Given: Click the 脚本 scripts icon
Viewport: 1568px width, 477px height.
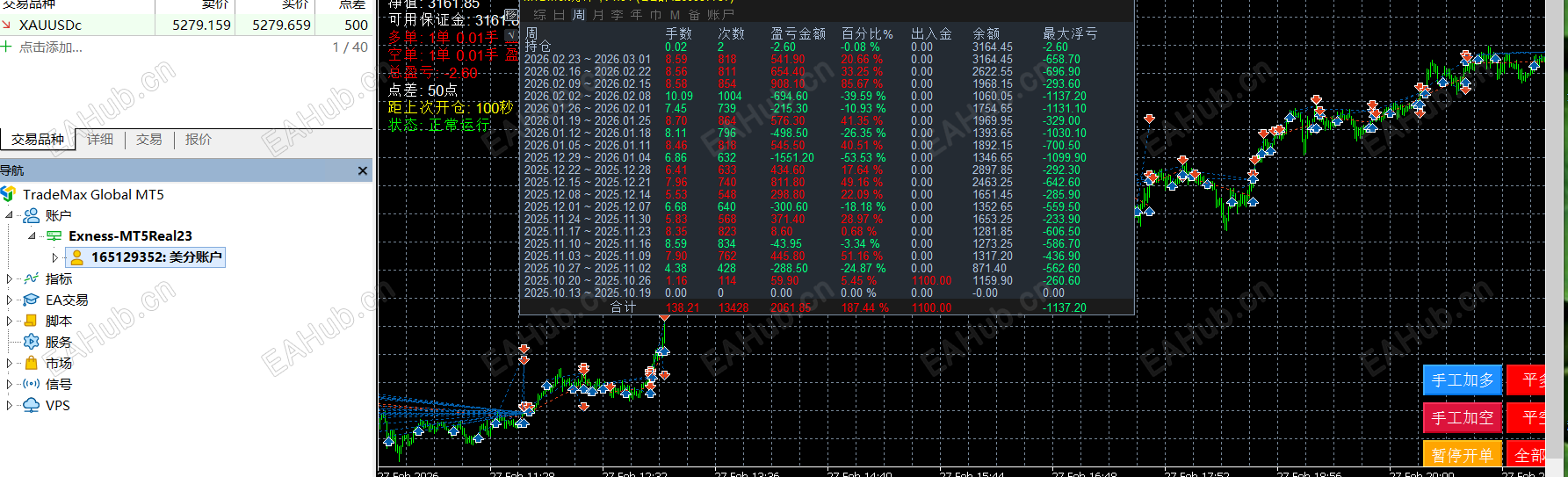Looking at the screenshot, I should coord(31,321).
